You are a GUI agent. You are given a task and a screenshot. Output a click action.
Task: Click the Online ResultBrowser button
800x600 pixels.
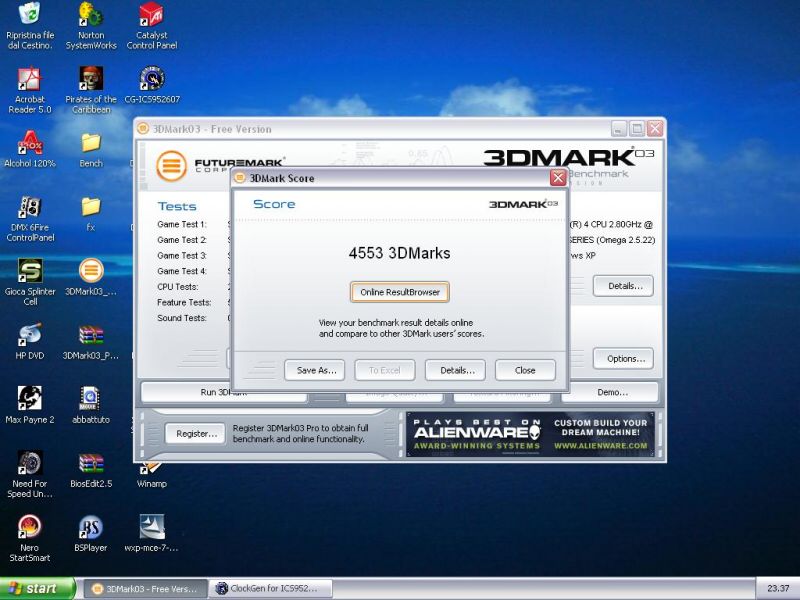[x=400, y=292]
